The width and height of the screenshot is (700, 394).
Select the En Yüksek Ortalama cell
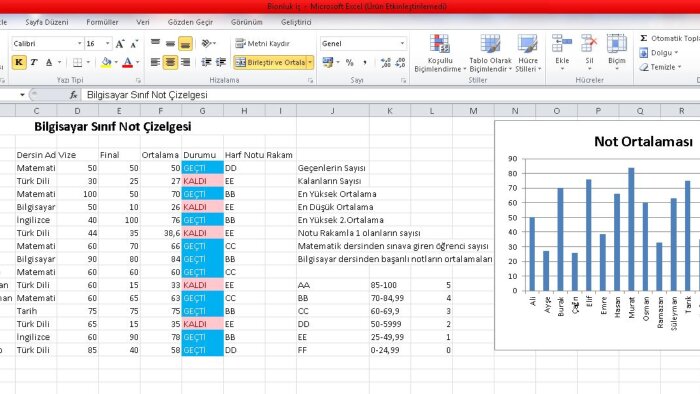[x=337, y=194]
